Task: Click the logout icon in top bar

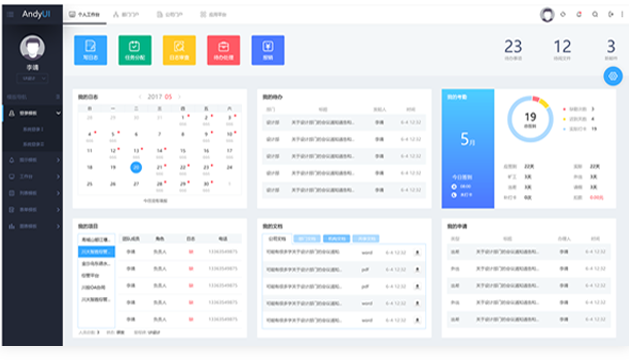Action: coord(611,14)
